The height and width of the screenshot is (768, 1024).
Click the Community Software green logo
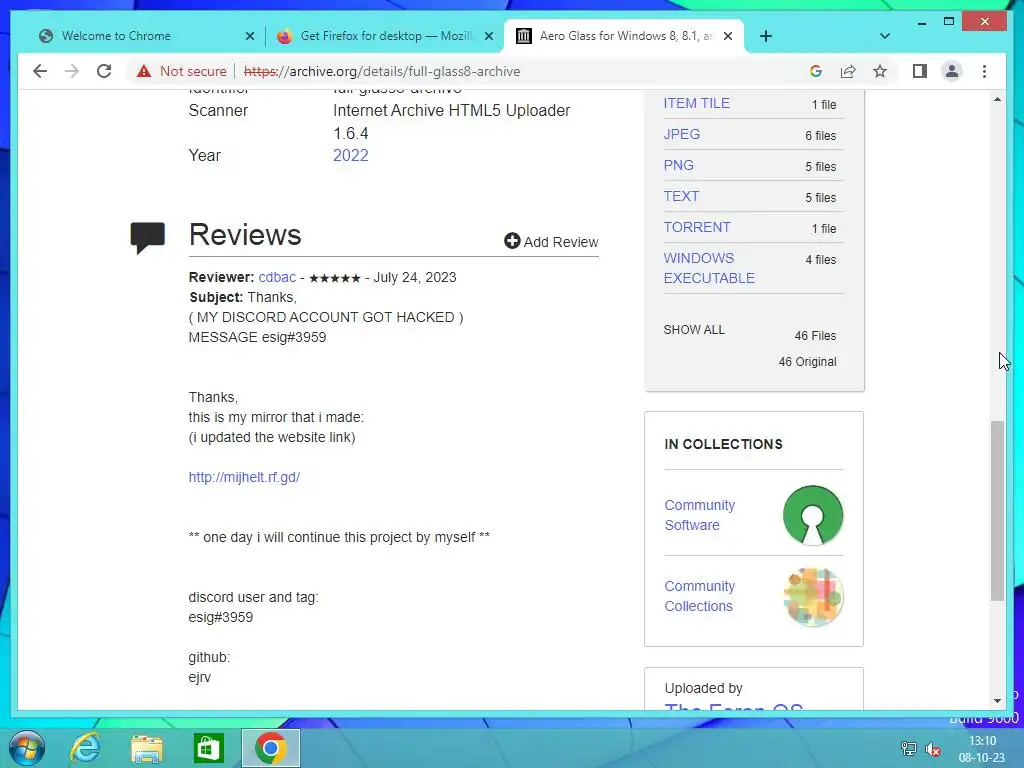[x=813, y=515]
